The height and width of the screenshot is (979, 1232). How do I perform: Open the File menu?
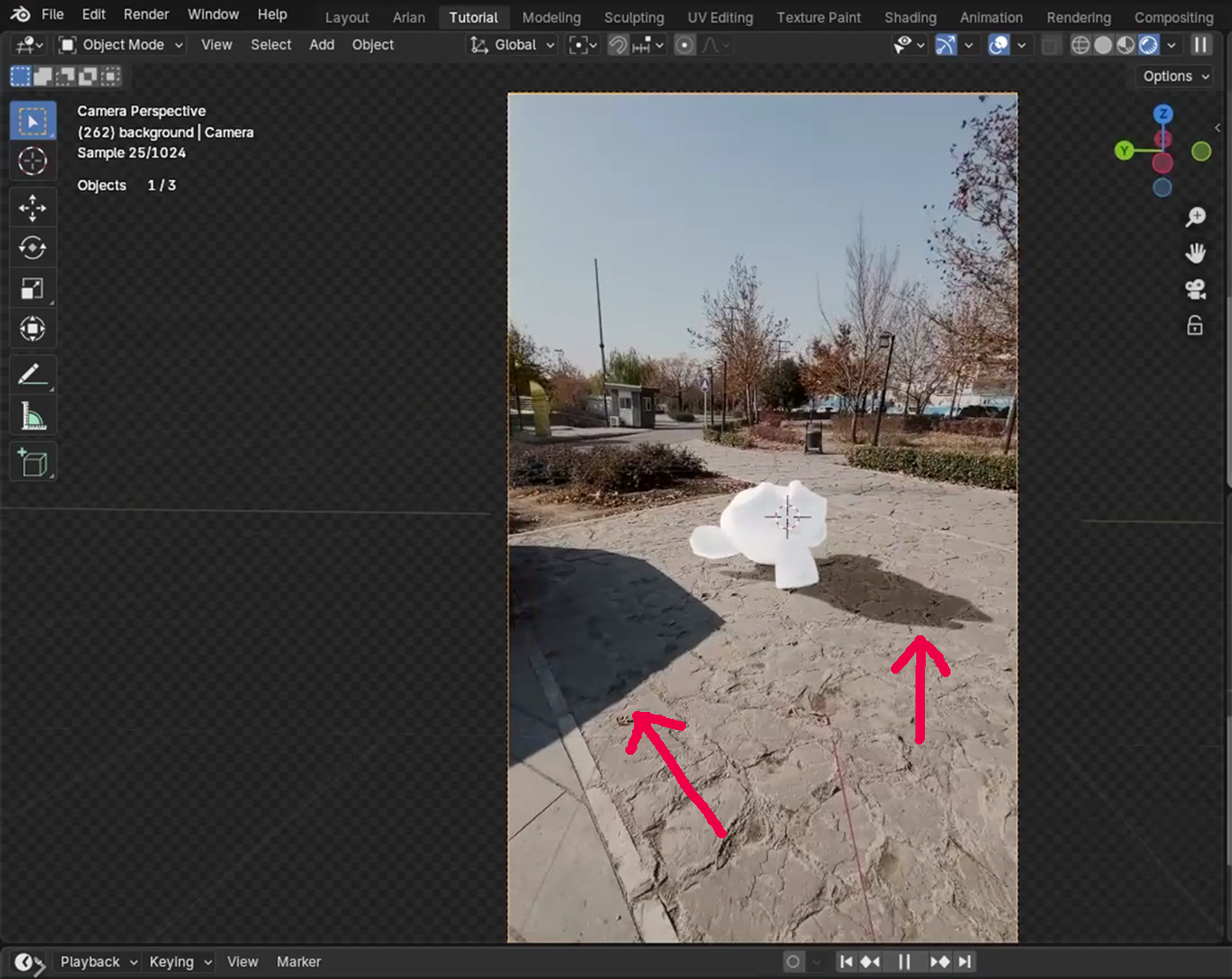[x=52, y=14]
